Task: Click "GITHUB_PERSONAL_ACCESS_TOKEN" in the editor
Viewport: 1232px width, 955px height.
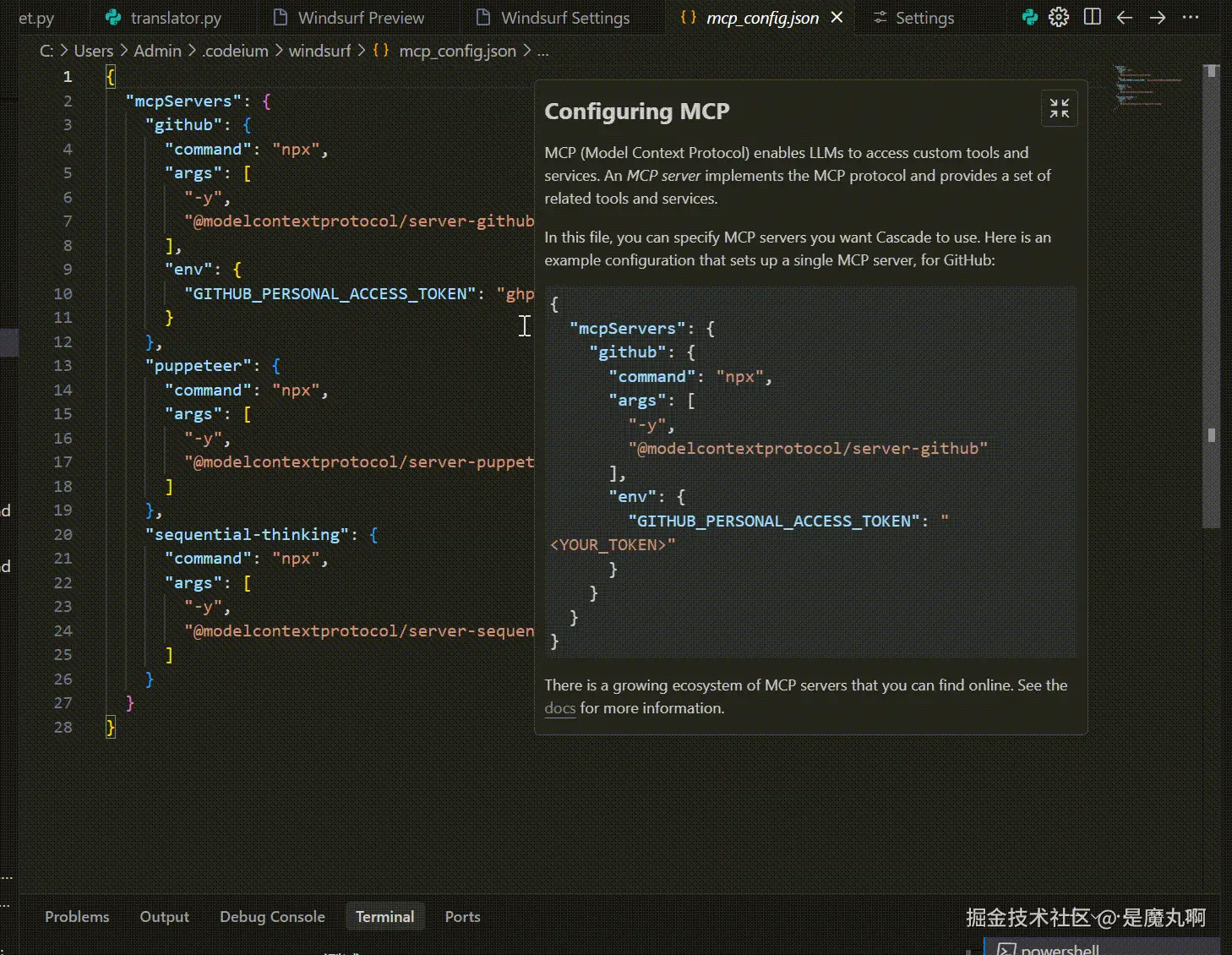Action: tap(330, 293)
